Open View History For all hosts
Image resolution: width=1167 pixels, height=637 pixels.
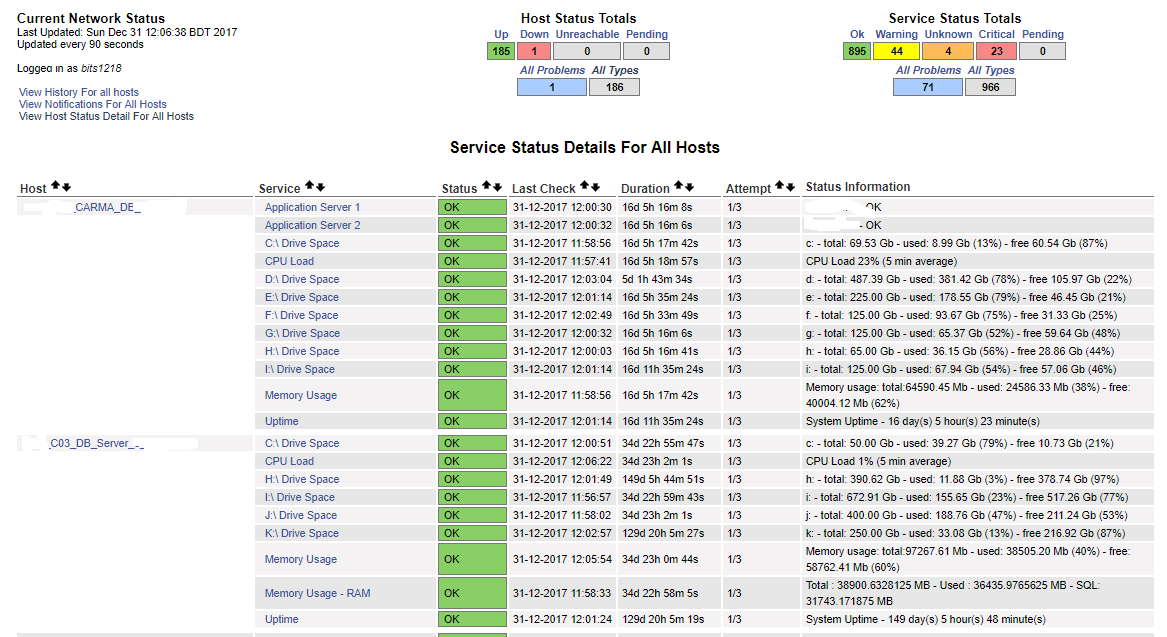click(x=79, y=92)
